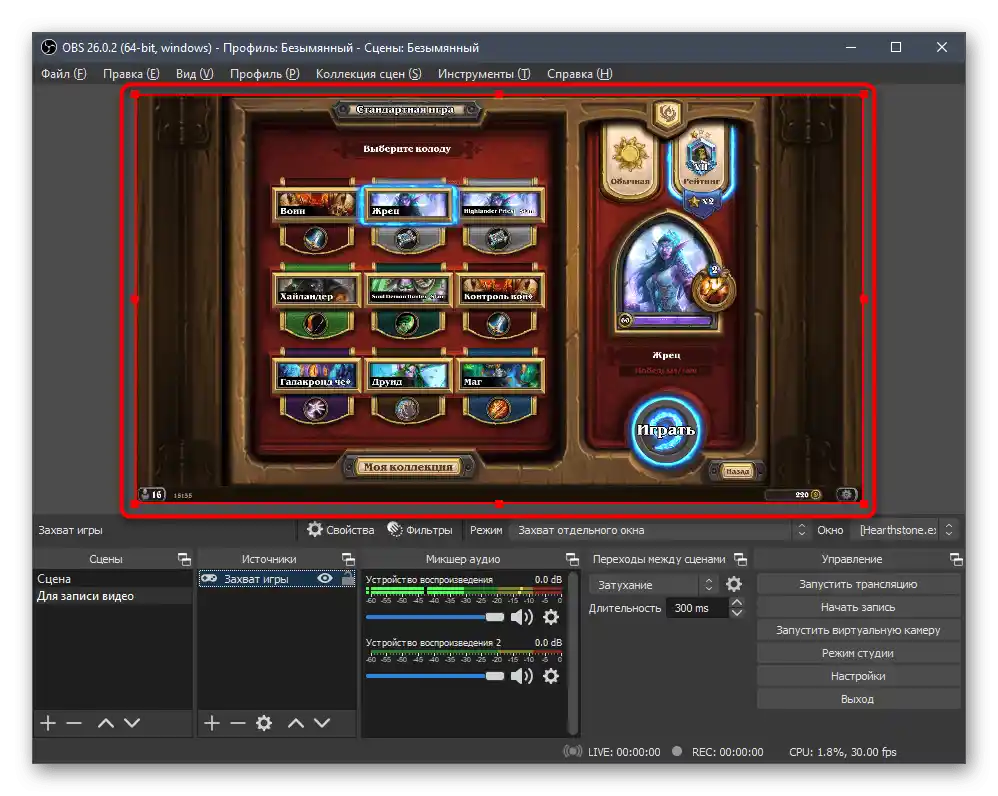
Task: Open audio settings gear for Устройство воспроизведения 2
Action: pos(551,676)
